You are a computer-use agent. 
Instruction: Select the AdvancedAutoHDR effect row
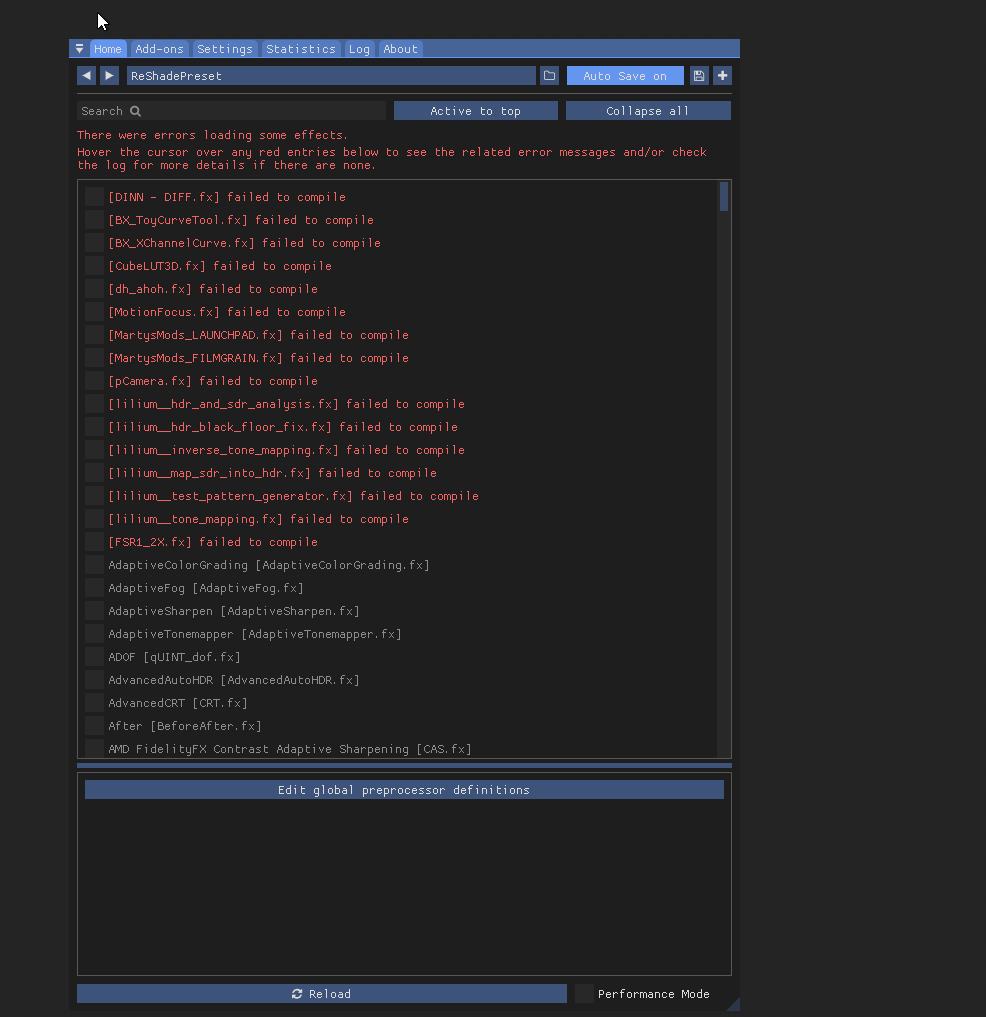tap(234, 680)
